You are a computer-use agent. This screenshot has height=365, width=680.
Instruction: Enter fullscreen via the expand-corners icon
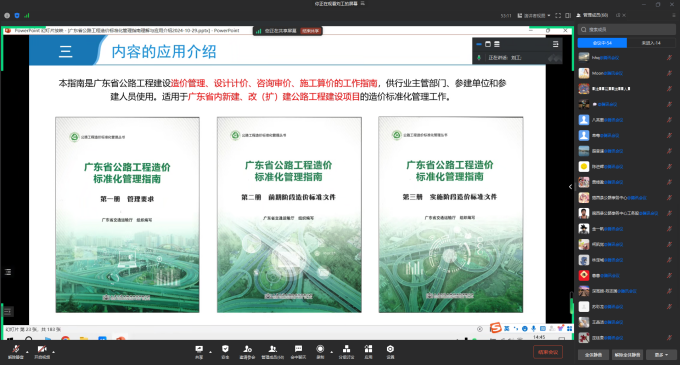[x=558, y=15]
